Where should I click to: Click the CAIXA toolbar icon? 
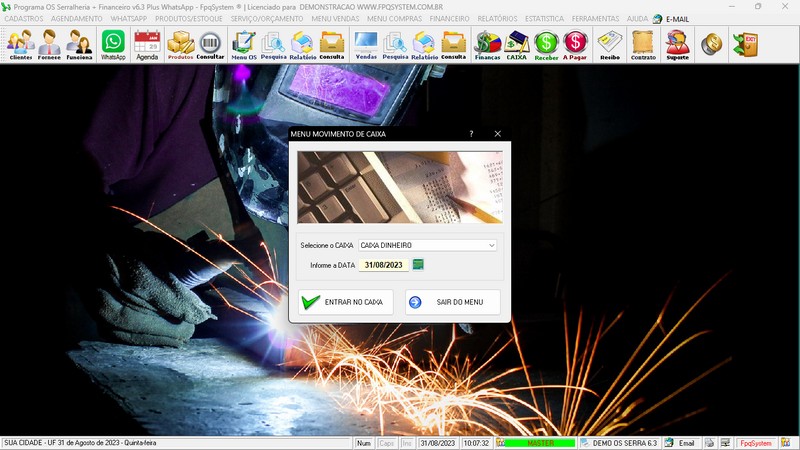(517, 44)
